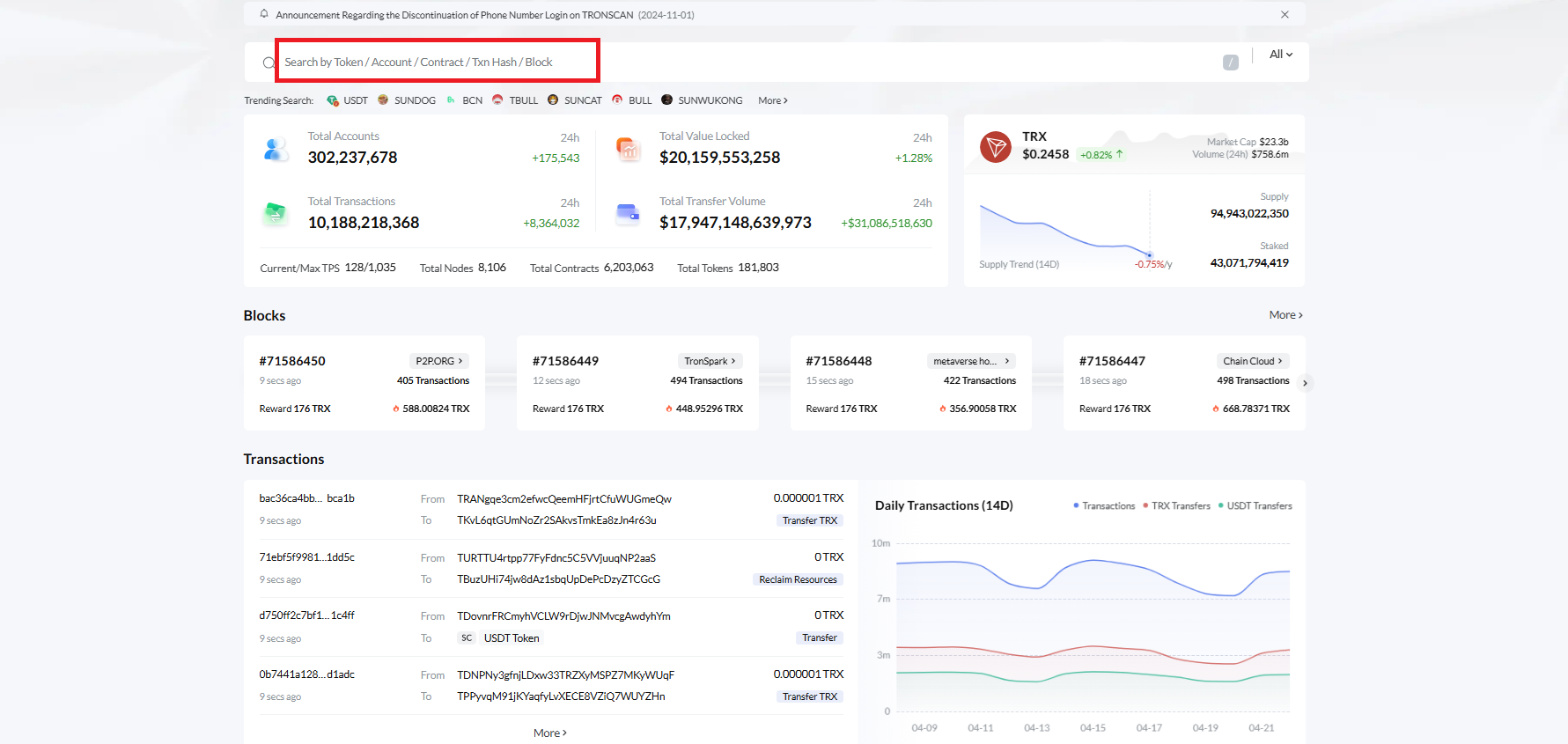The image size is (1568, 744).
Task: Click the supply trend chart data point
Action: [x=1149, y=254]
